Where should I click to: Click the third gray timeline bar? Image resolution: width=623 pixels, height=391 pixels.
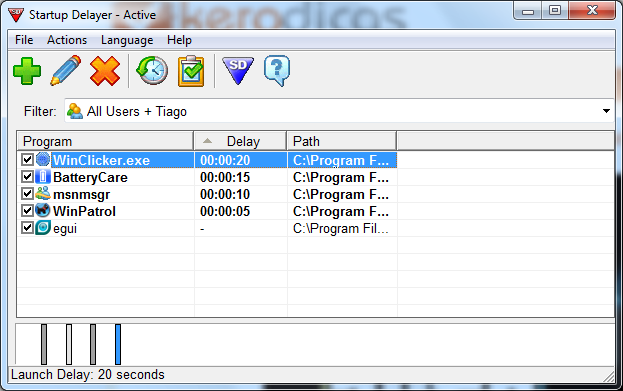[x=93, y=345]
